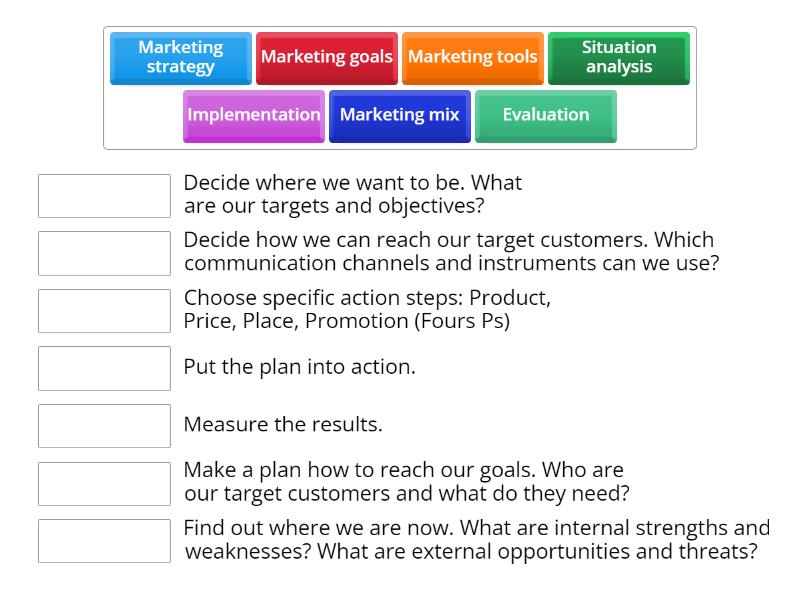Select the box beside 'Put the plan into action'
Image resolution: width=800 pixels, height=600 pixels.
click(x=104, y=368)
